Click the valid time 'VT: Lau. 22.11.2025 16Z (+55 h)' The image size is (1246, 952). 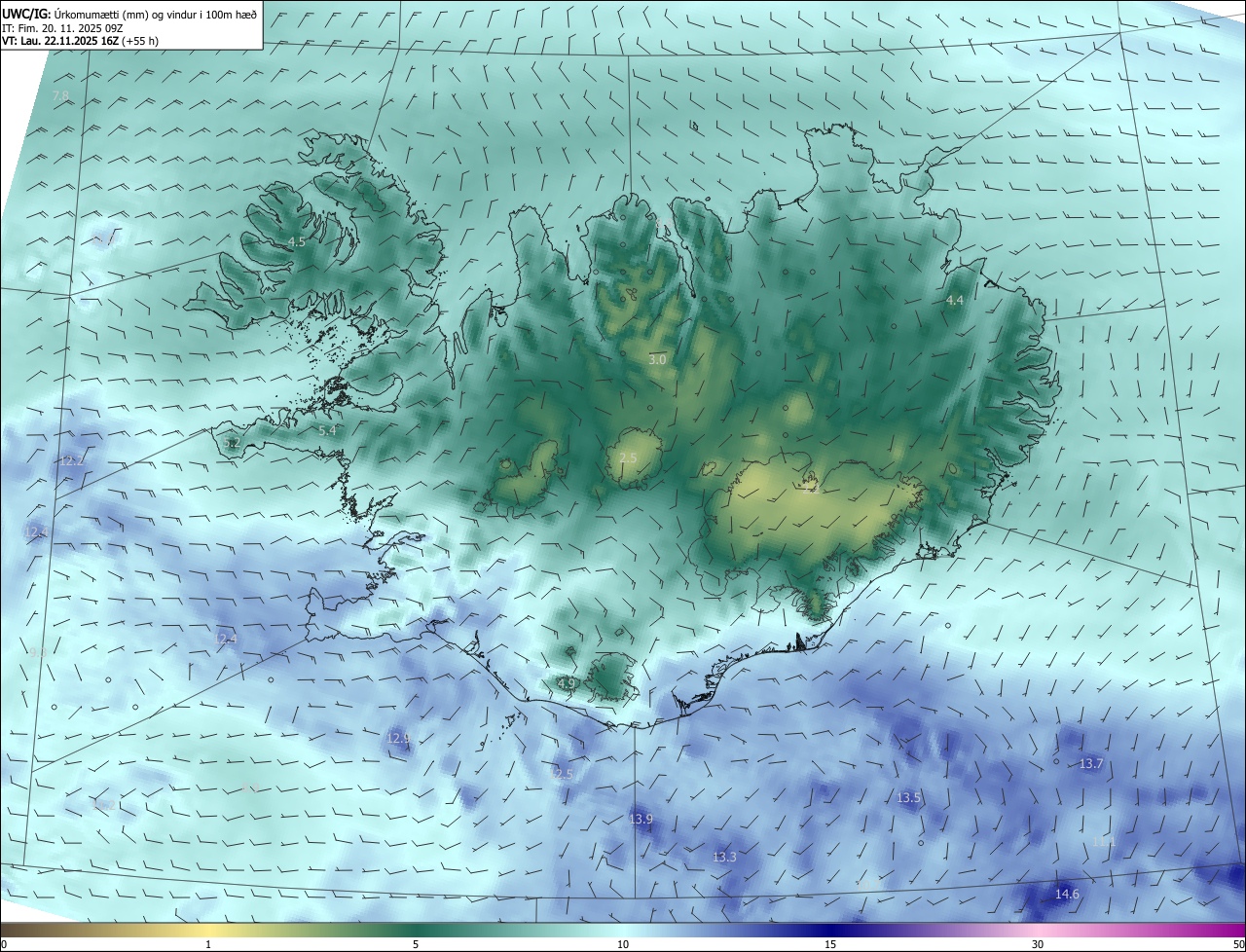80,41
